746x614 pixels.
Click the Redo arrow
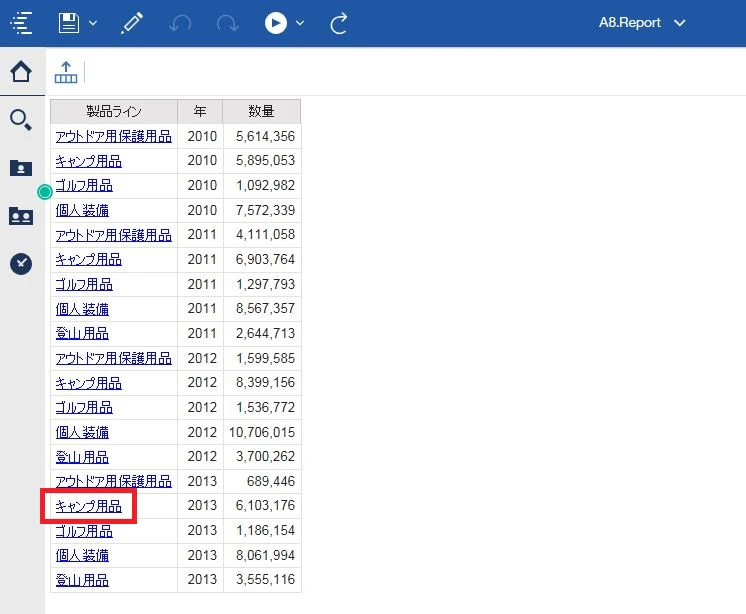point(227,23)
